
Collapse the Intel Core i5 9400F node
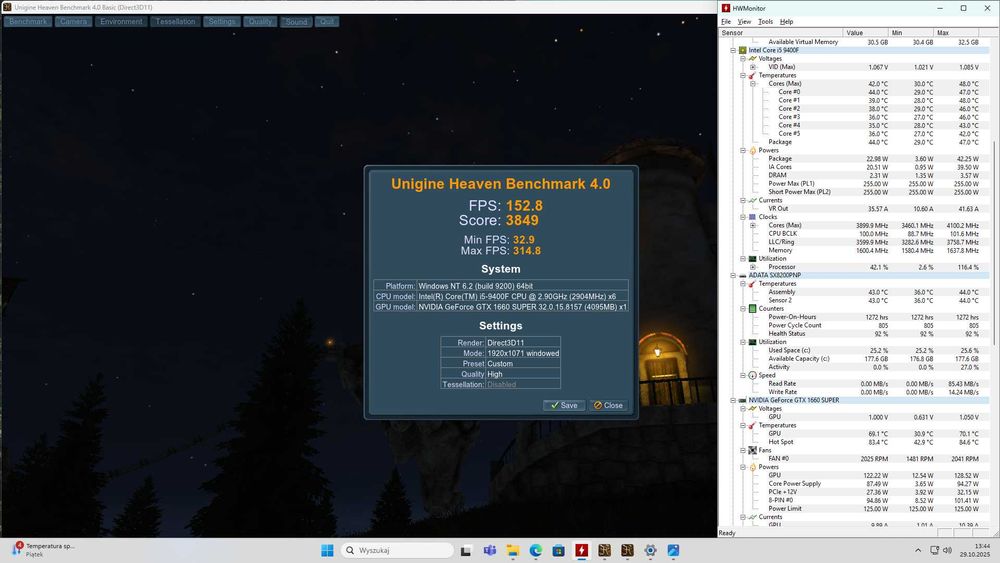coord(733,50)
